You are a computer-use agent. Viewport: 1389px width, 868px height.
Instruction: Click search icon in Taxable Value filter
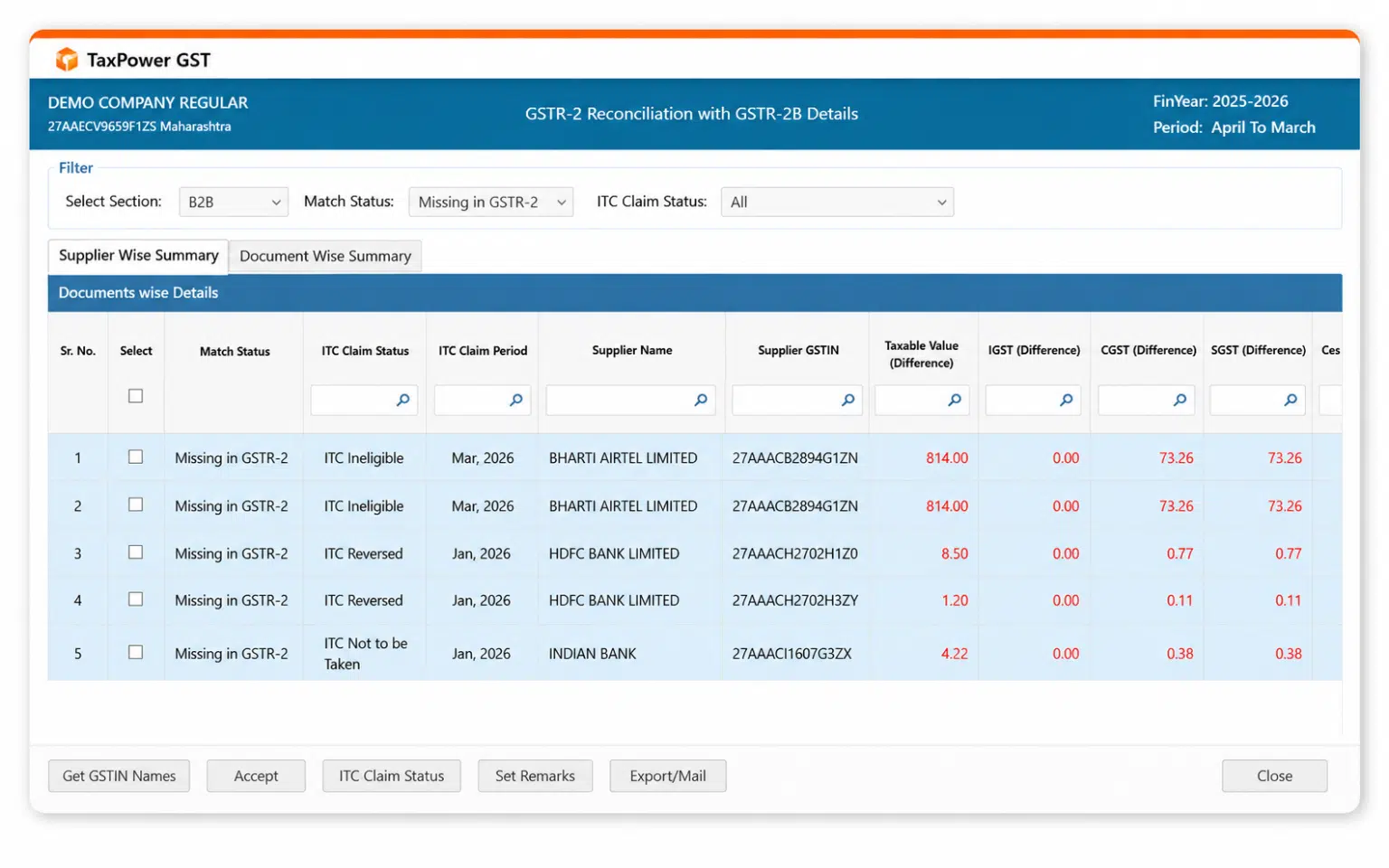coord(955,400)
